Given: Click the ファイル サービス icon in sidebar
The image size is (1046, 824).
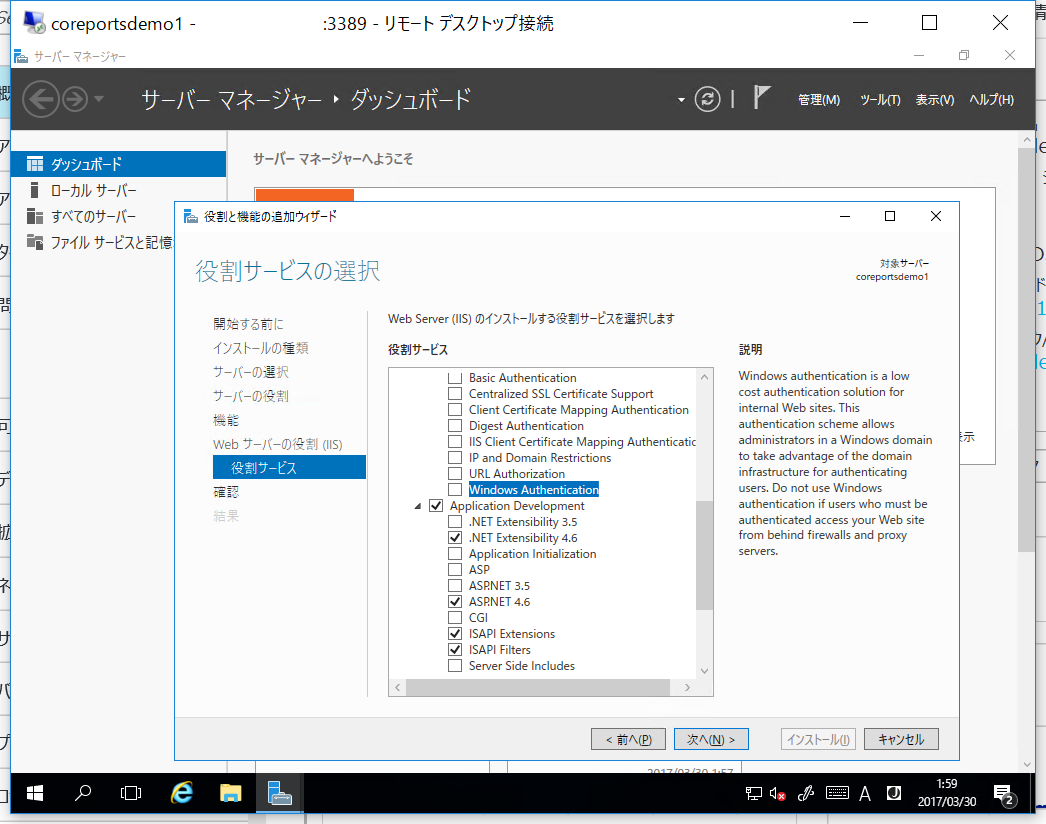Looking at the screenshot, I should (35, 242).
